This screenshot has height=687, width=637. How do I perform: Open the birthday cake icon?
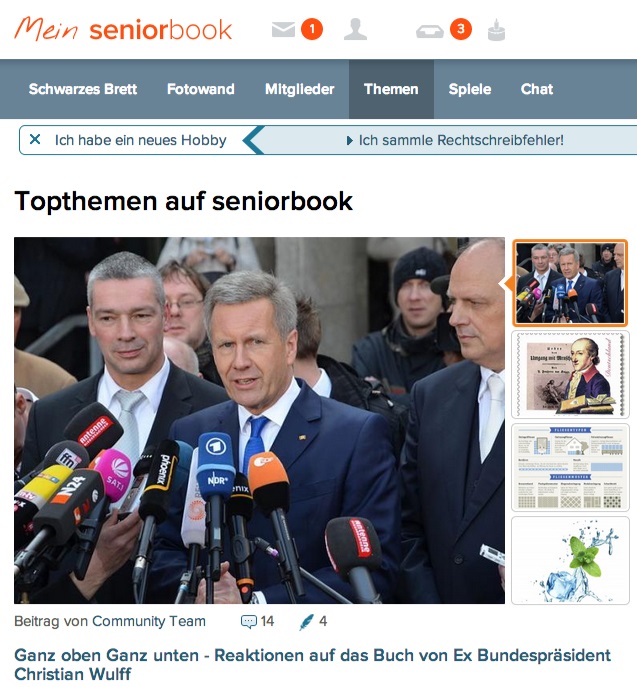click(496, 30)
